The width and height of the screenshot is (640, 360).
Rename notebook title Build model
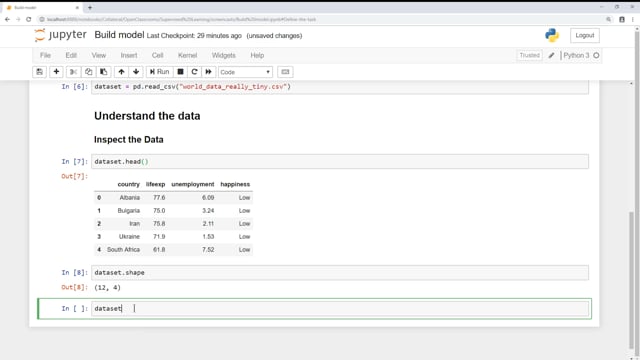(x=119, y=35)
